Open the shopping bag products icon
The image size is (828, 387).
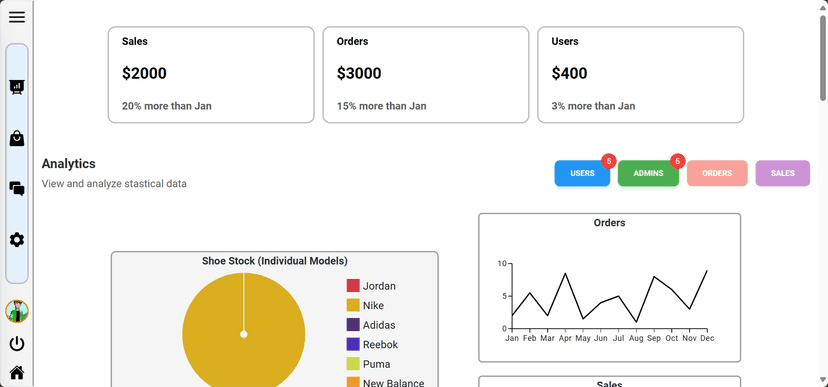17,139
